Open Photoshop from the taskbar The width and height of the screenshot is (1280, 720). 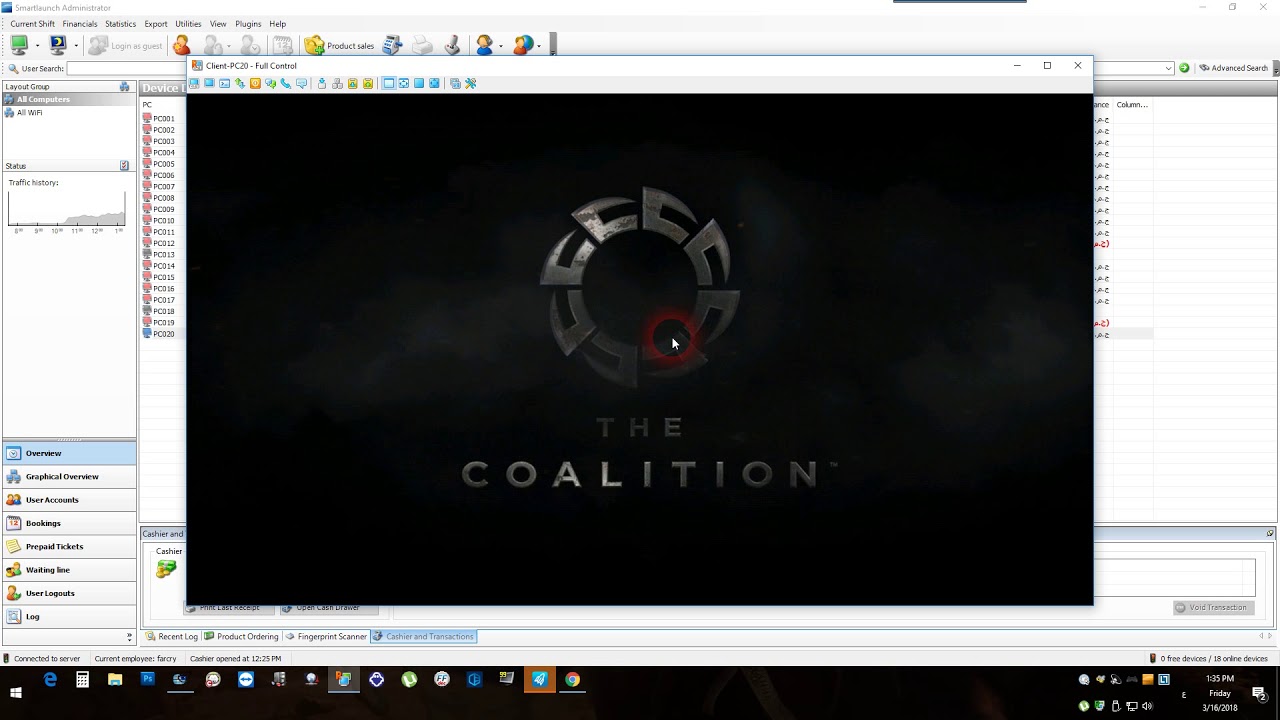click(147, 680)
